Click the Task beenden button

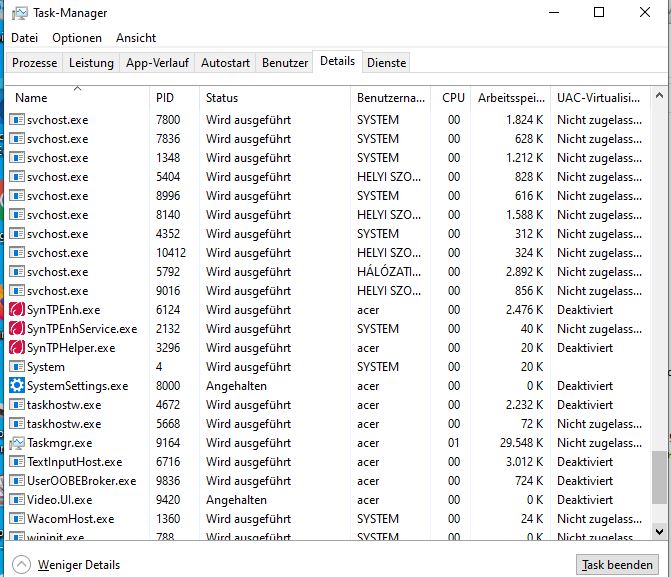[x=617, y=565]
